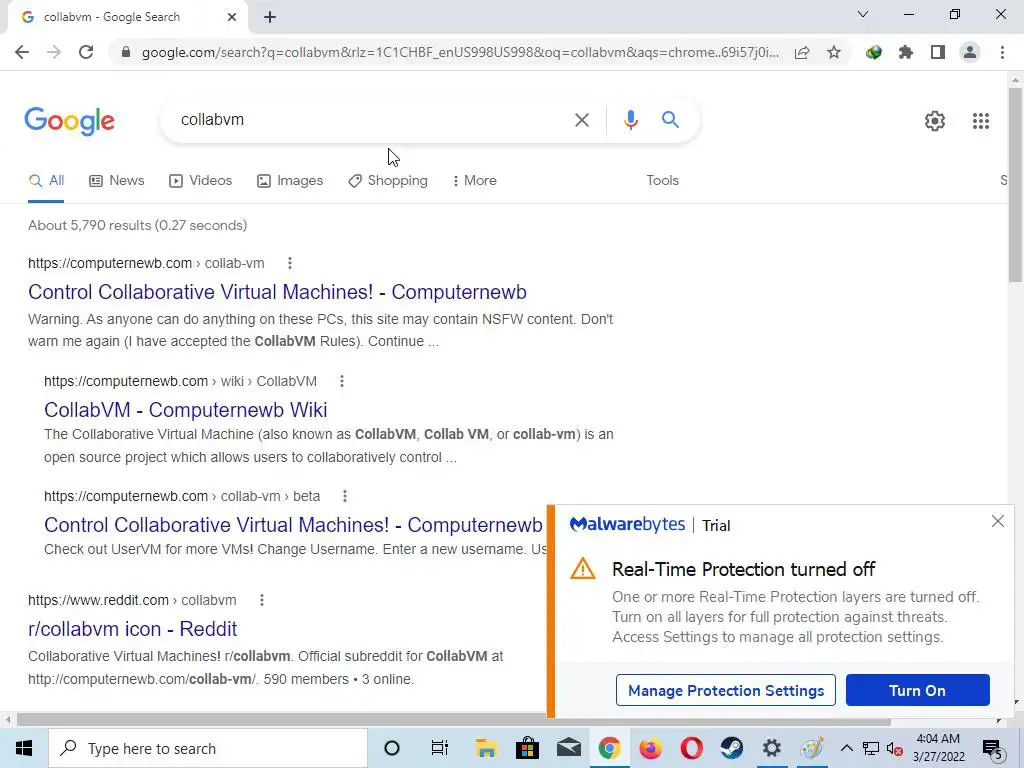
Task: Open the Google apps grid
Action: click(x=980, y=121)
